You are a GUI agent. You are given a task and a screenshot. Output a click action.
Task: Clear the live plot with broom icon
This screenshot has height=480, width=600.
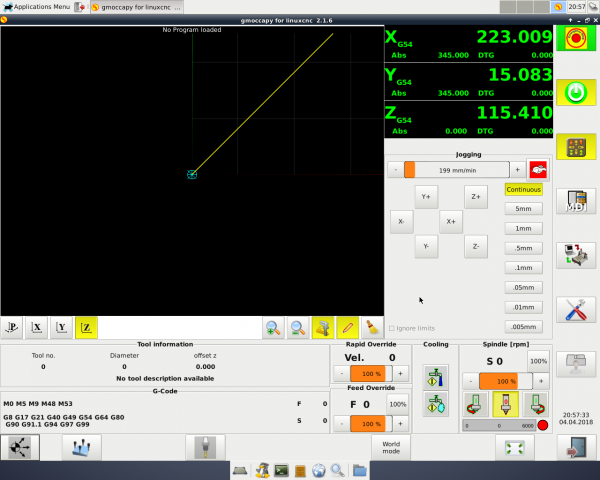click(x=373, y=327)
